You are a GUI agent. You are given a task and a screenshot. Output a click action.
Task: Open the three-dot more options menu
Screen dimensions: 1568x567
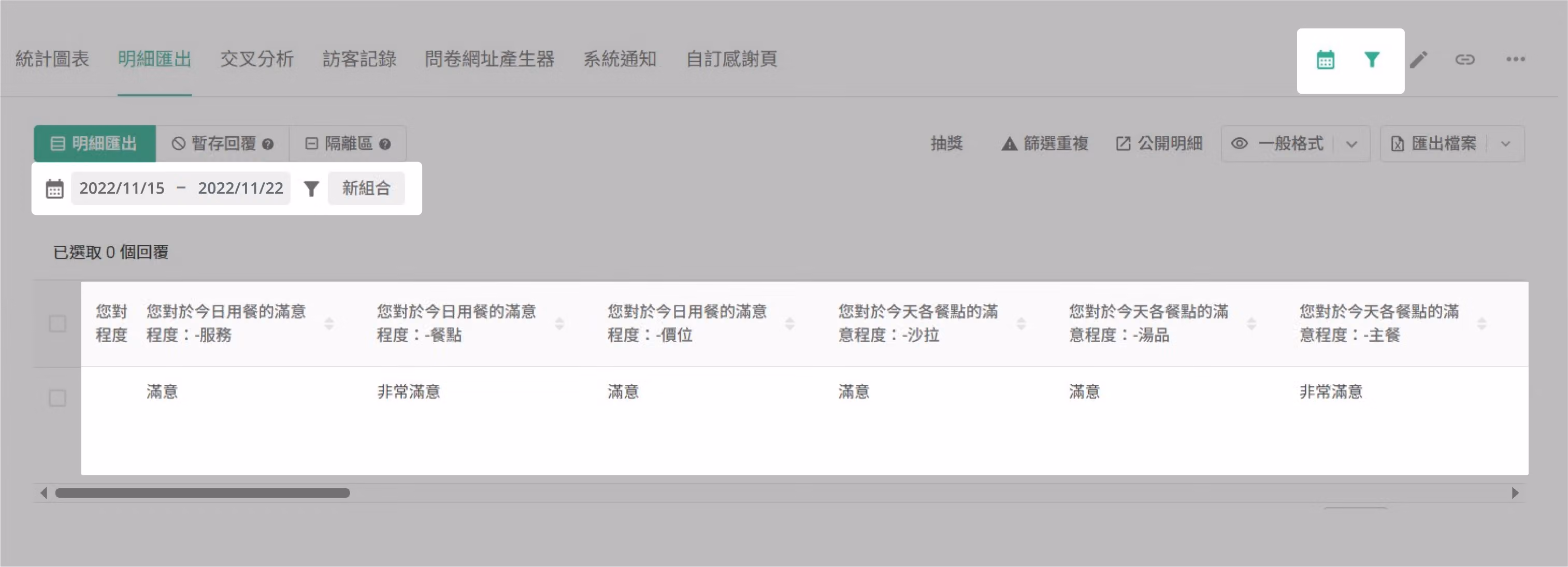pos(1515,59)
